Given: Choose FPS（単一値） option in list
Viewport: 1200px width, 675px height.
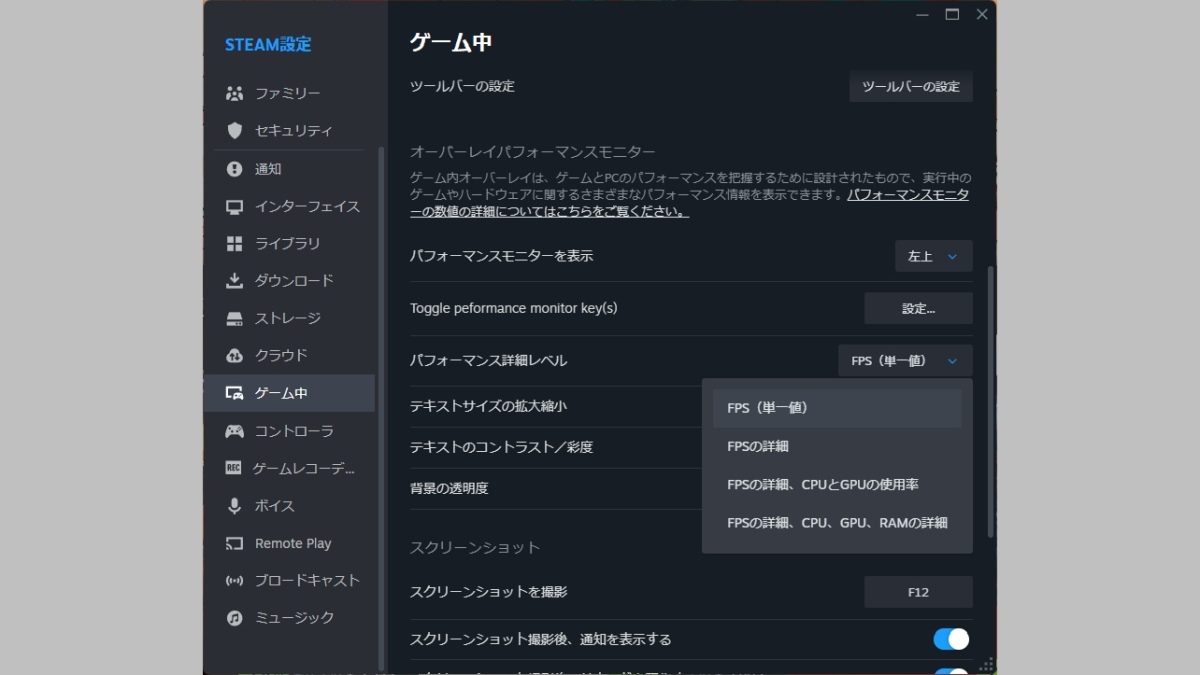Looking at the screenshot, I should tap(837, 408).
